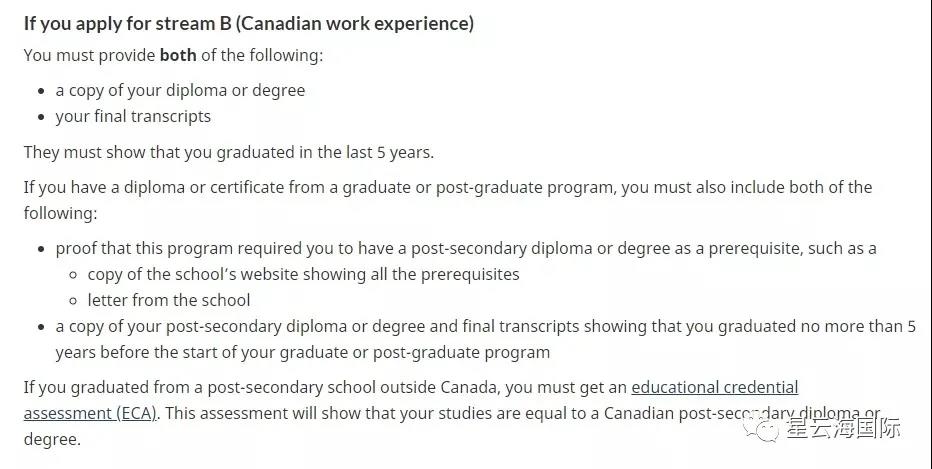Select the "a copy of your diploma or degree" bullet
The width and height of the screenshot is (932, 469).
tap(180, 90)
